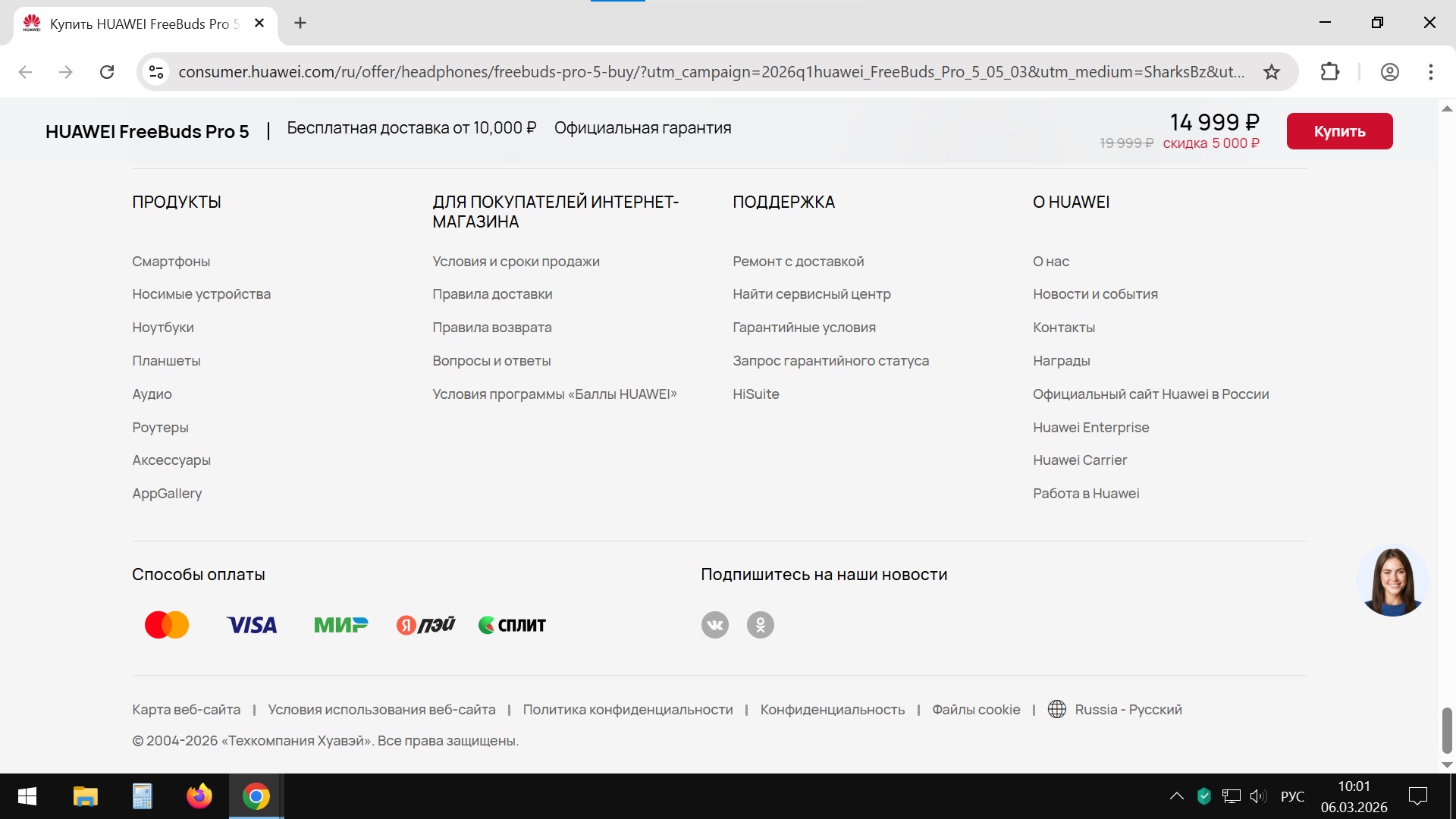Viewport: 1456px width, 819px height.
Task: Open the Смартфоны footer link
Action: 171,262
